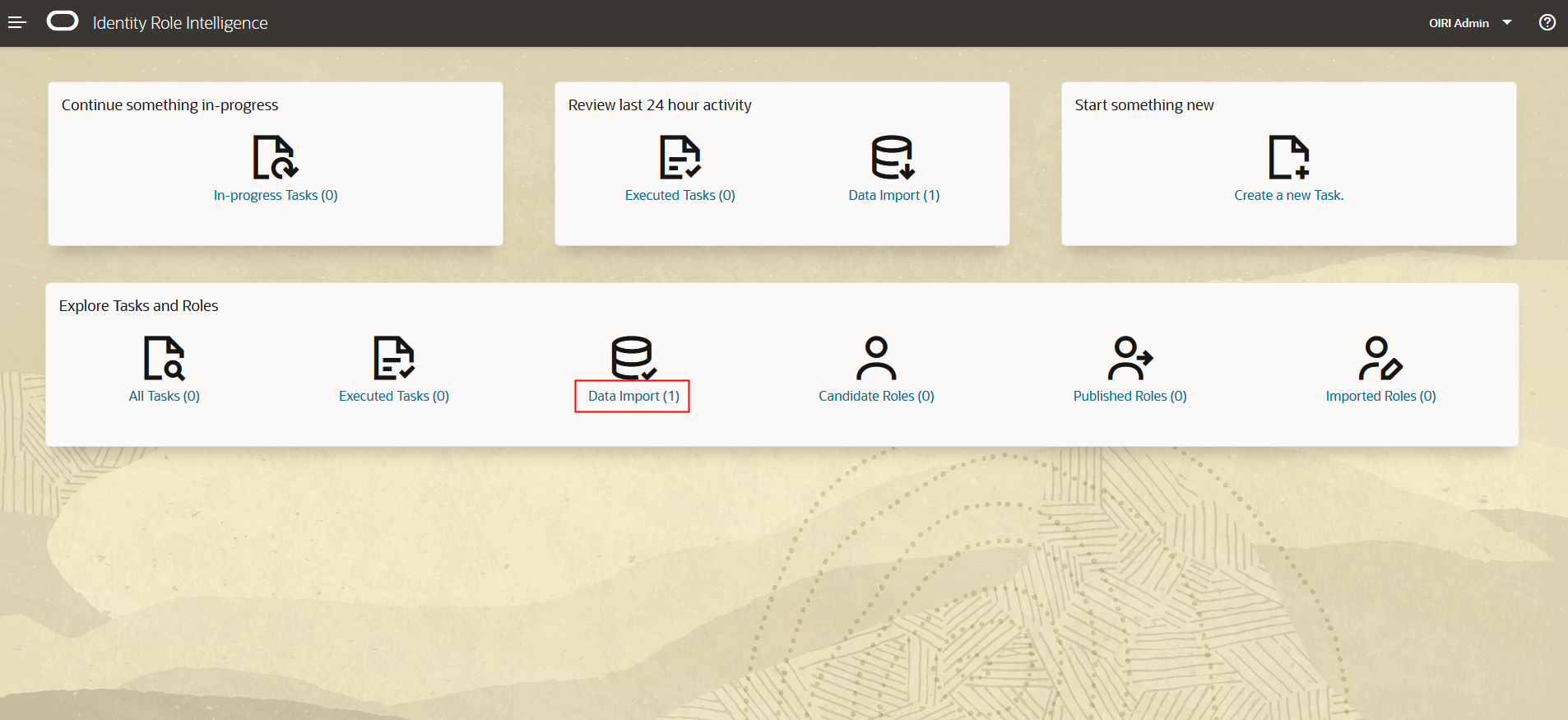Open the hamburger navigation menu
1568x720 pixels.
tap(17, 23)
